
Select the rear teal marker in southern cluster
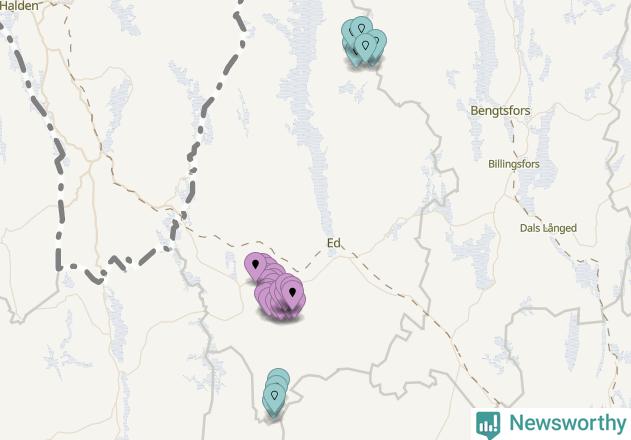[x=278, y=374]
